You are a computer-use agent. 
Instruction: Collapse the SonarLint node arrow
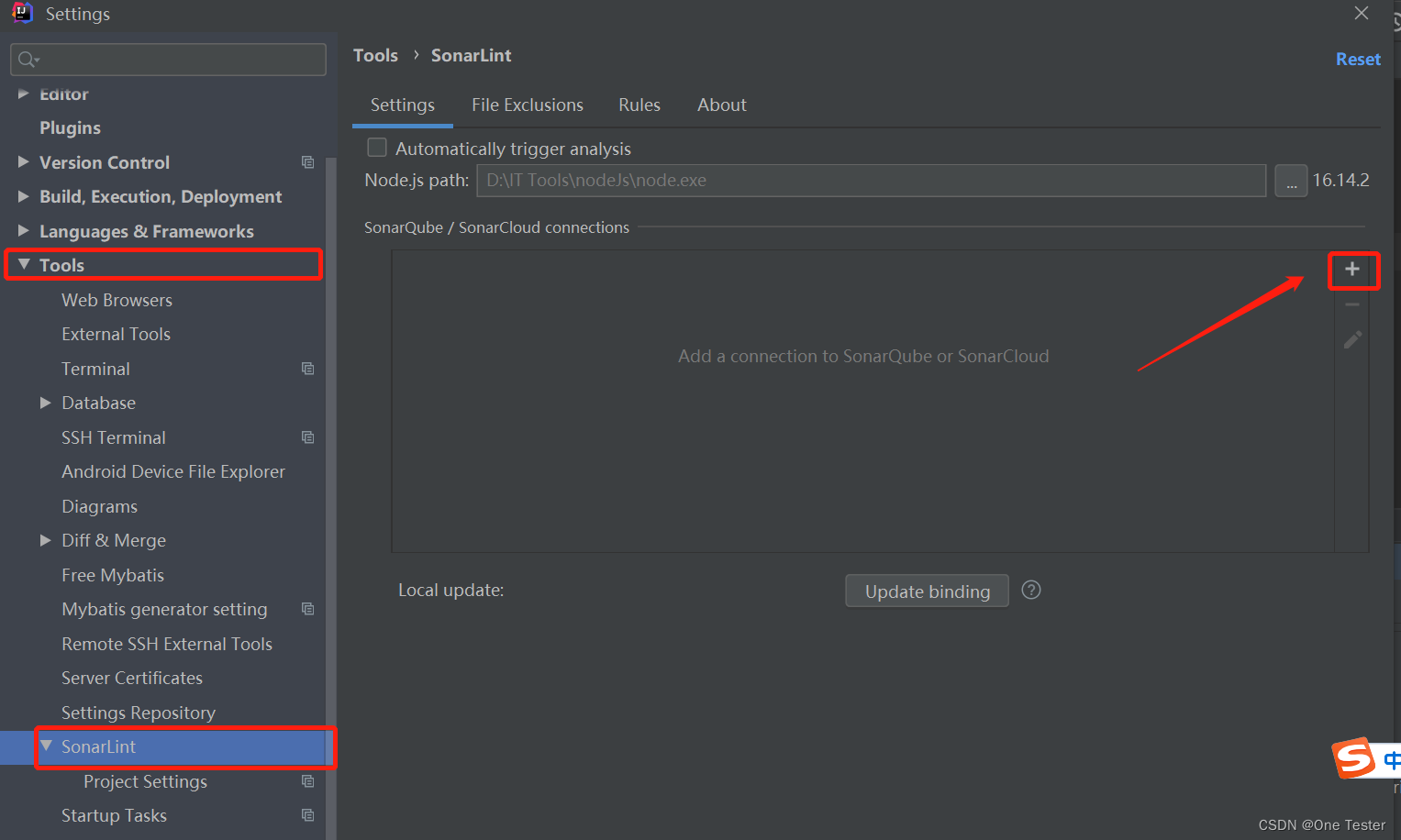click(46, 746)
